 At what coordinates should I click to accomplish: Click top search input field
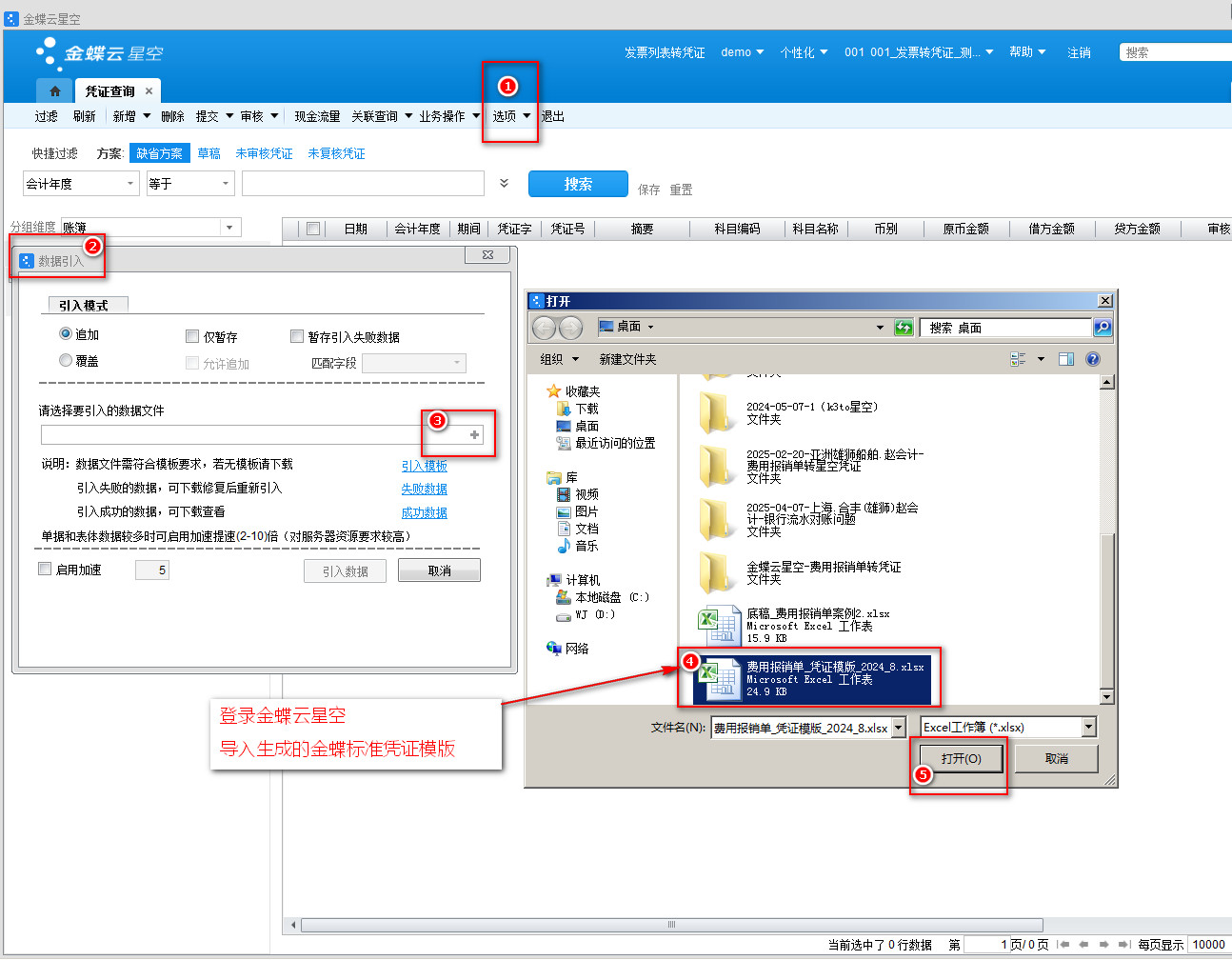pyautogui.click(x=1176, y=52)
